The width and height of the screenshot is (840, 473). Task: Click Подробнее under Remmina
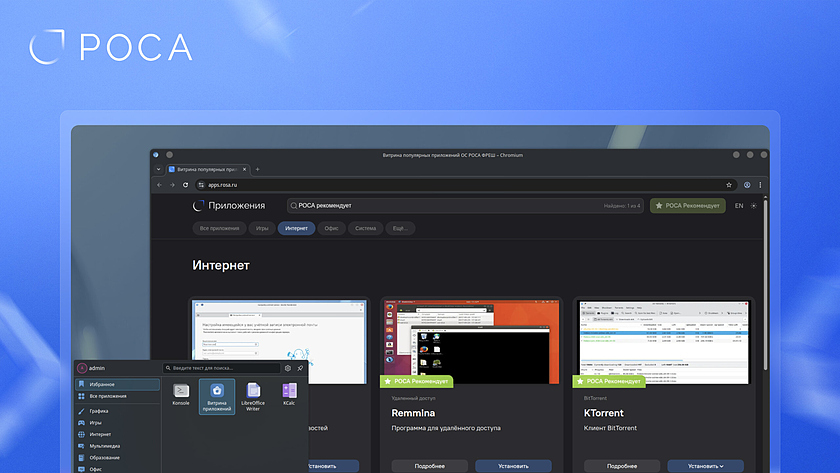429,466
